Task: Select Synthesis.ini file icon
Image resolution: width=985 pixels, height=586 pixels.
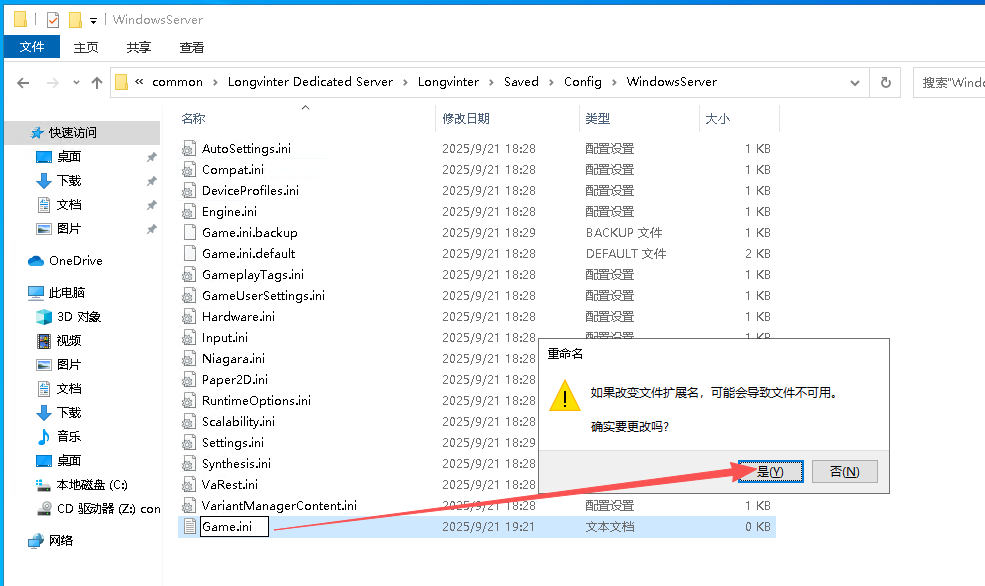Action: point(189,464)
